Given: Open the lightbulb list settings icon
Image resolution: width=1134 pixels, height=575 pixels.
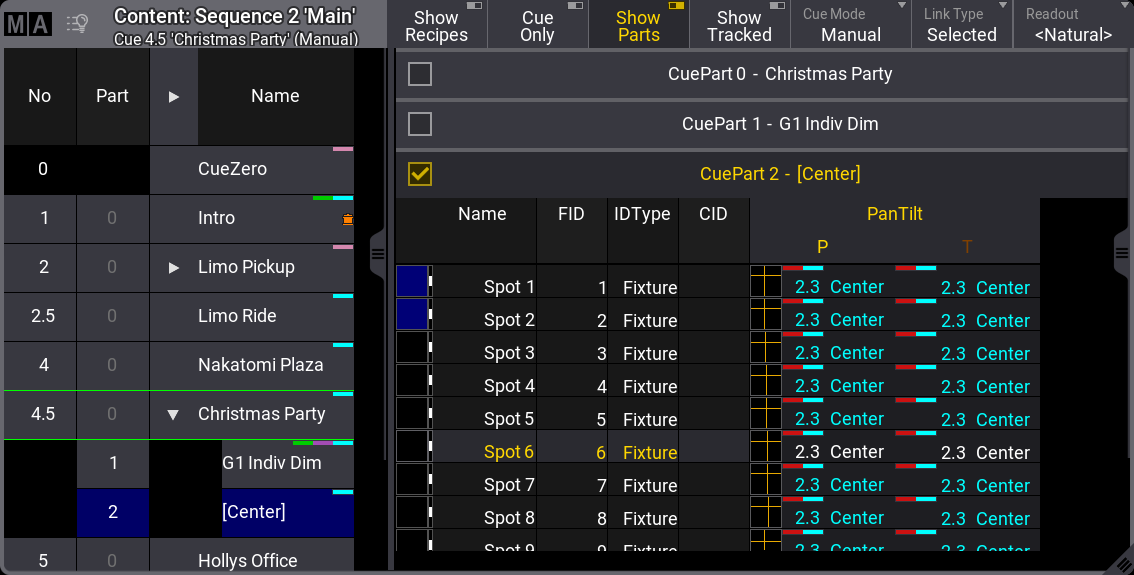Looking at the screenshot, I should pos(77,24).
